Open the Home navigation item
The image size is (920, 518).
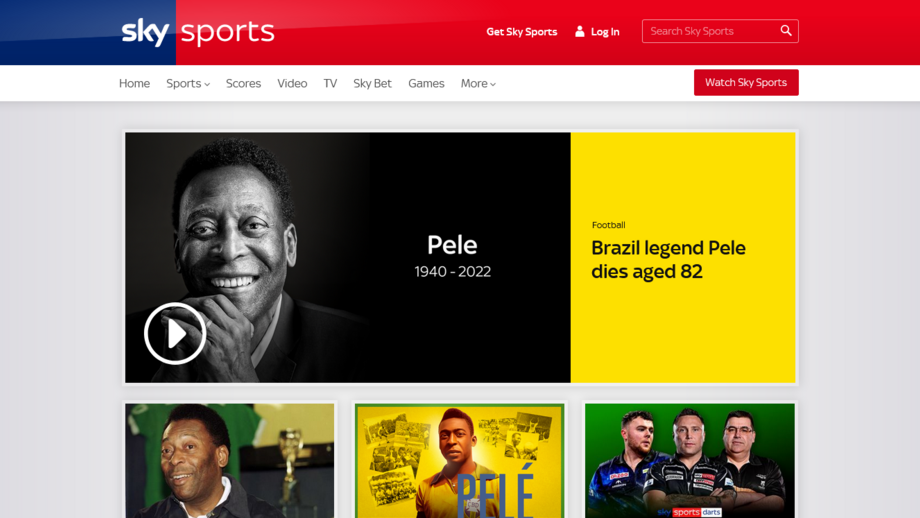point(134,83)
